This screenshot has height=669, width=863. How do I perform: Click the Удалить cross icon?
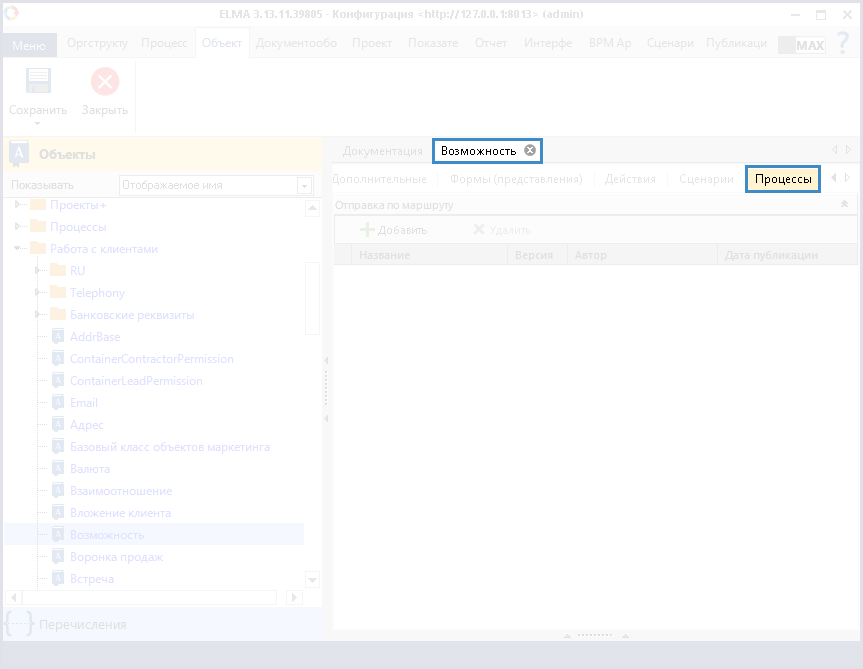479,230
